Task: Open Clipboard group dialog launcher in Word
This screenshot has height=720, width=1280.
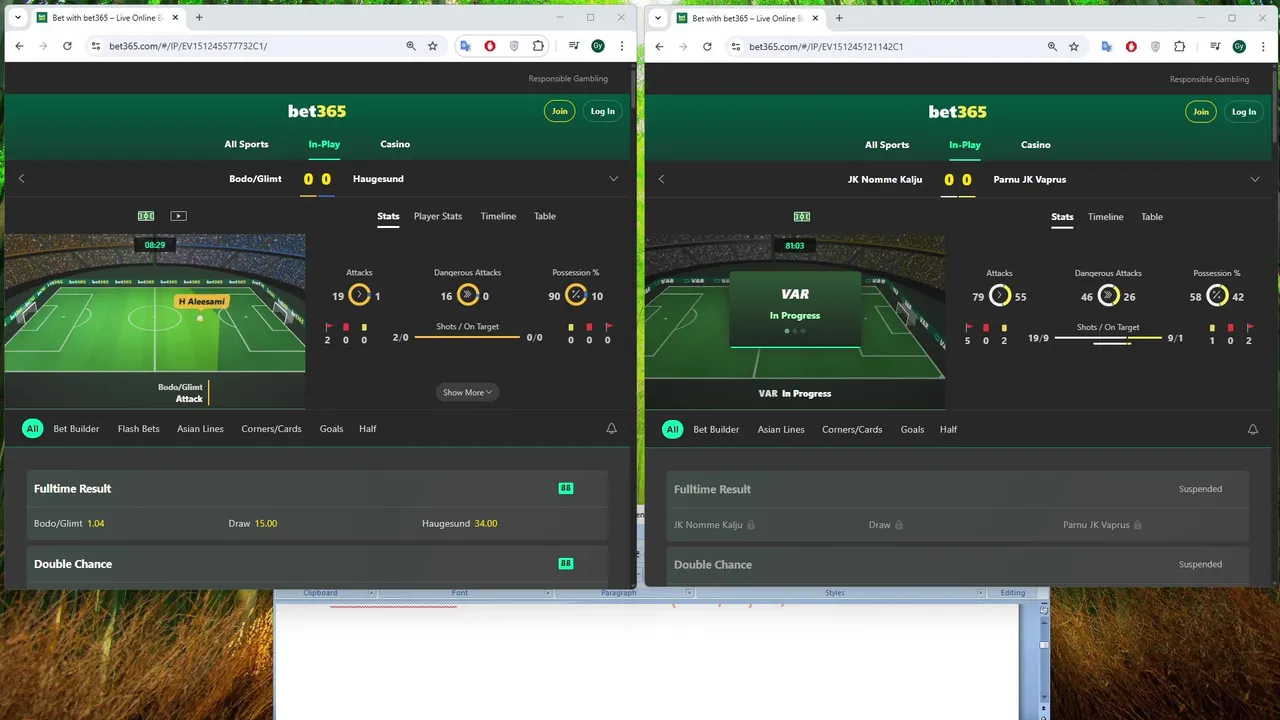Action: tap(371, 593)
